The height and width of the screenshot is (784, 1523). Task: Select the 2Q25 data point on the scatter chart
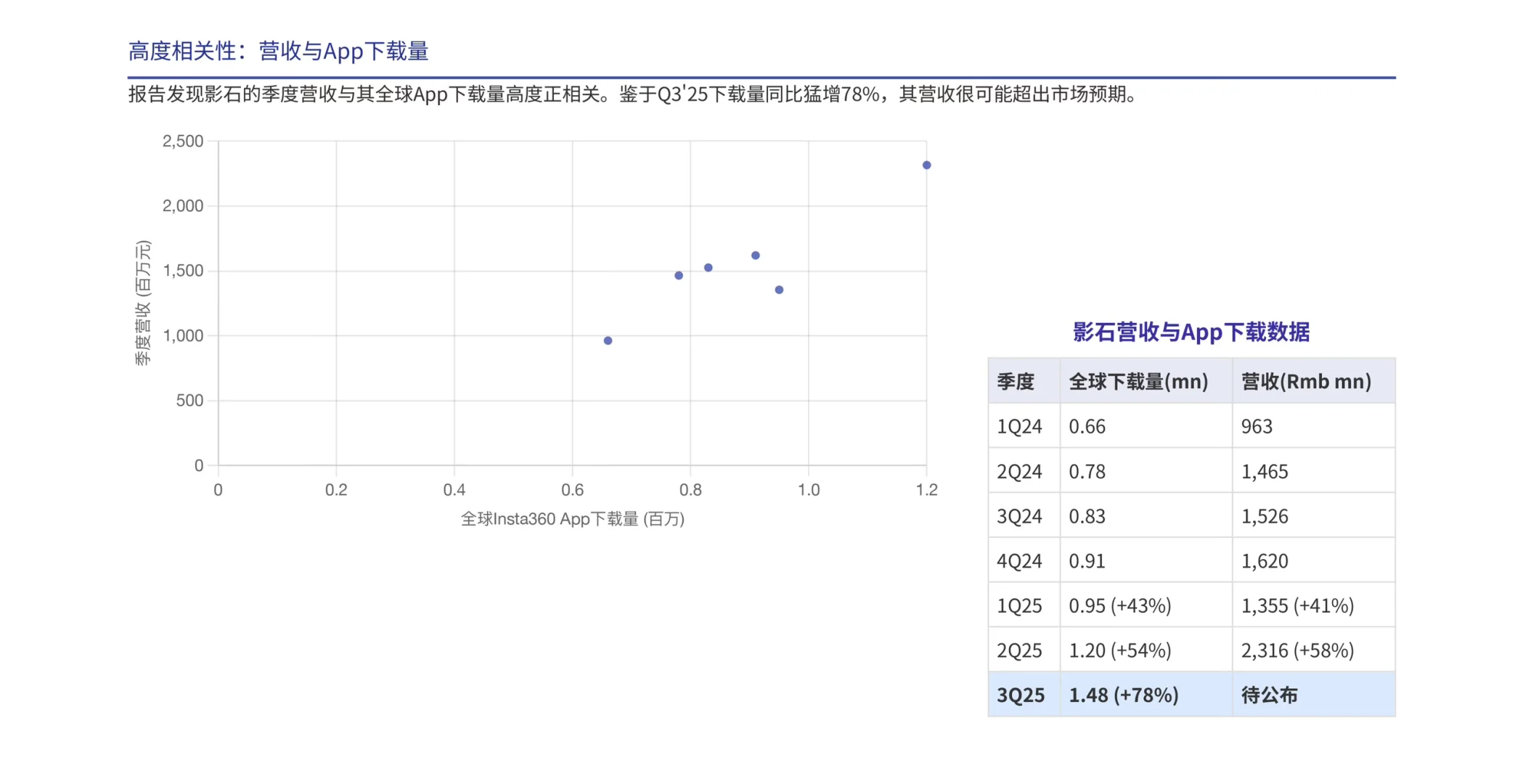click(x=926, y=164)
